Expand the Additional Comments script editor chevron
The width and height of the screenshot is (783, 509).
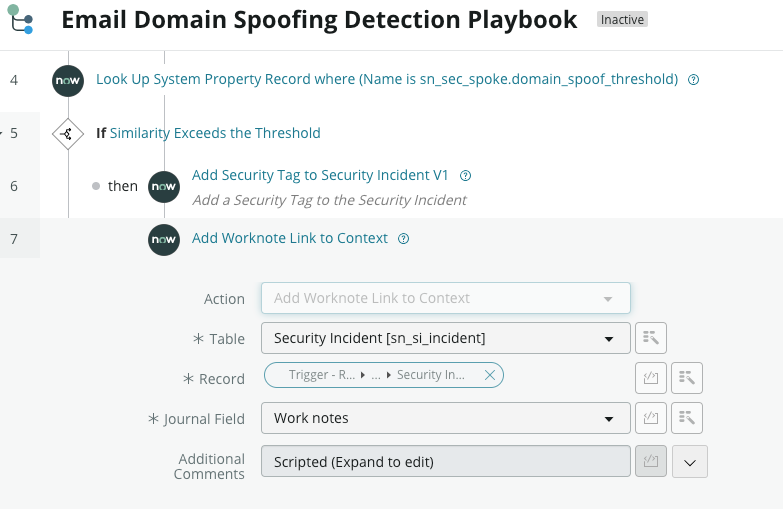tap(690, 462)
